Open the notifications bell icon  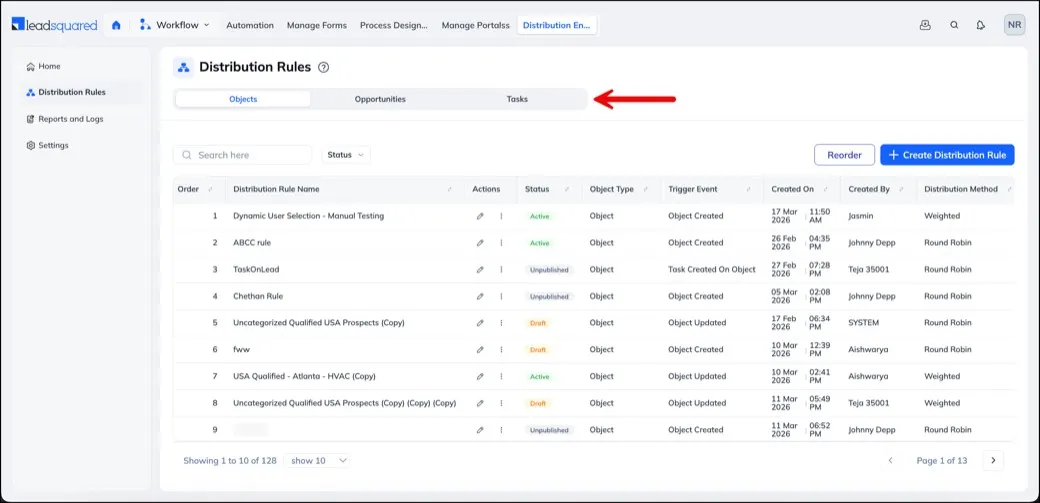[x=980, y=25]
